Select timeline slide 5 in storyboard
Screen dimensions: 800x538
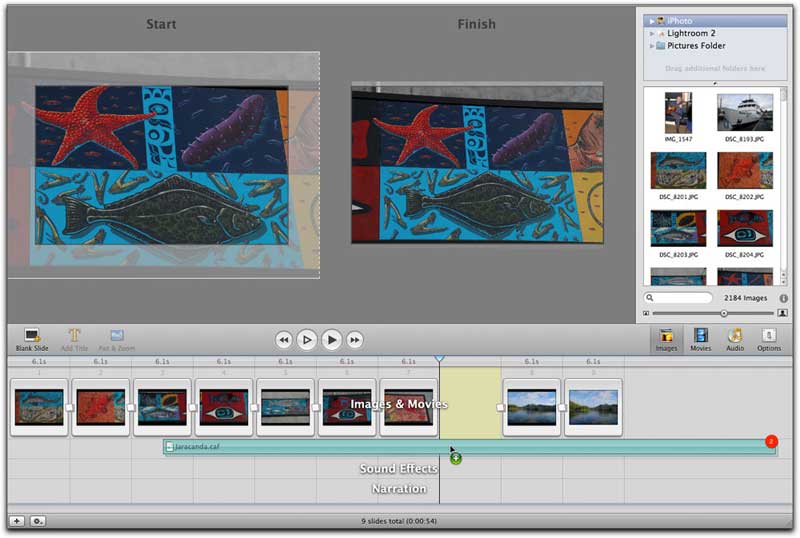click(285, 407)
